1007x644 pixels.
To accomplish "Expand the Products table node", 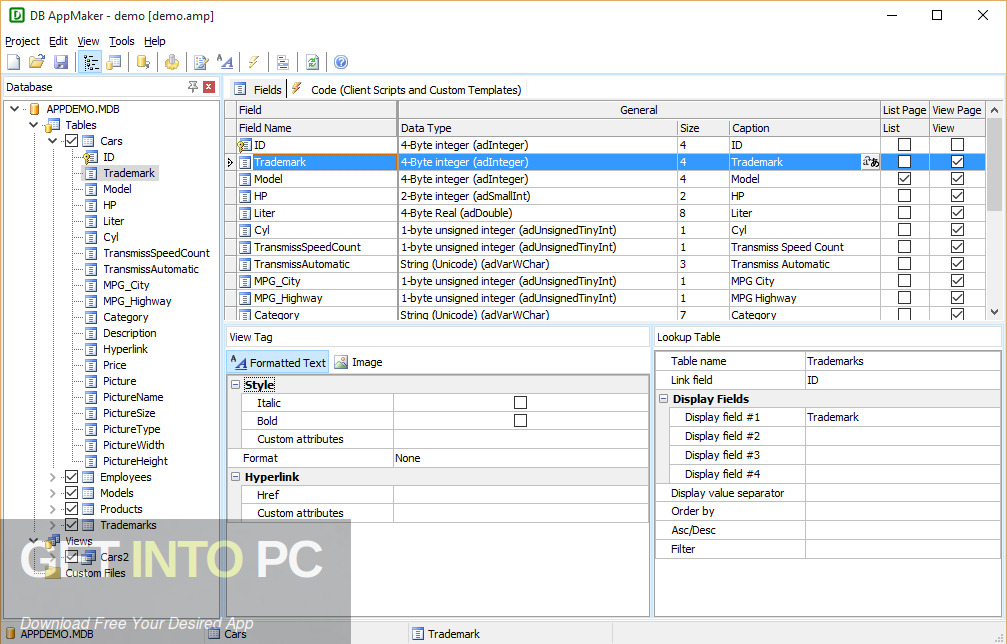I will pyautogui.click(x=53, y=509).
